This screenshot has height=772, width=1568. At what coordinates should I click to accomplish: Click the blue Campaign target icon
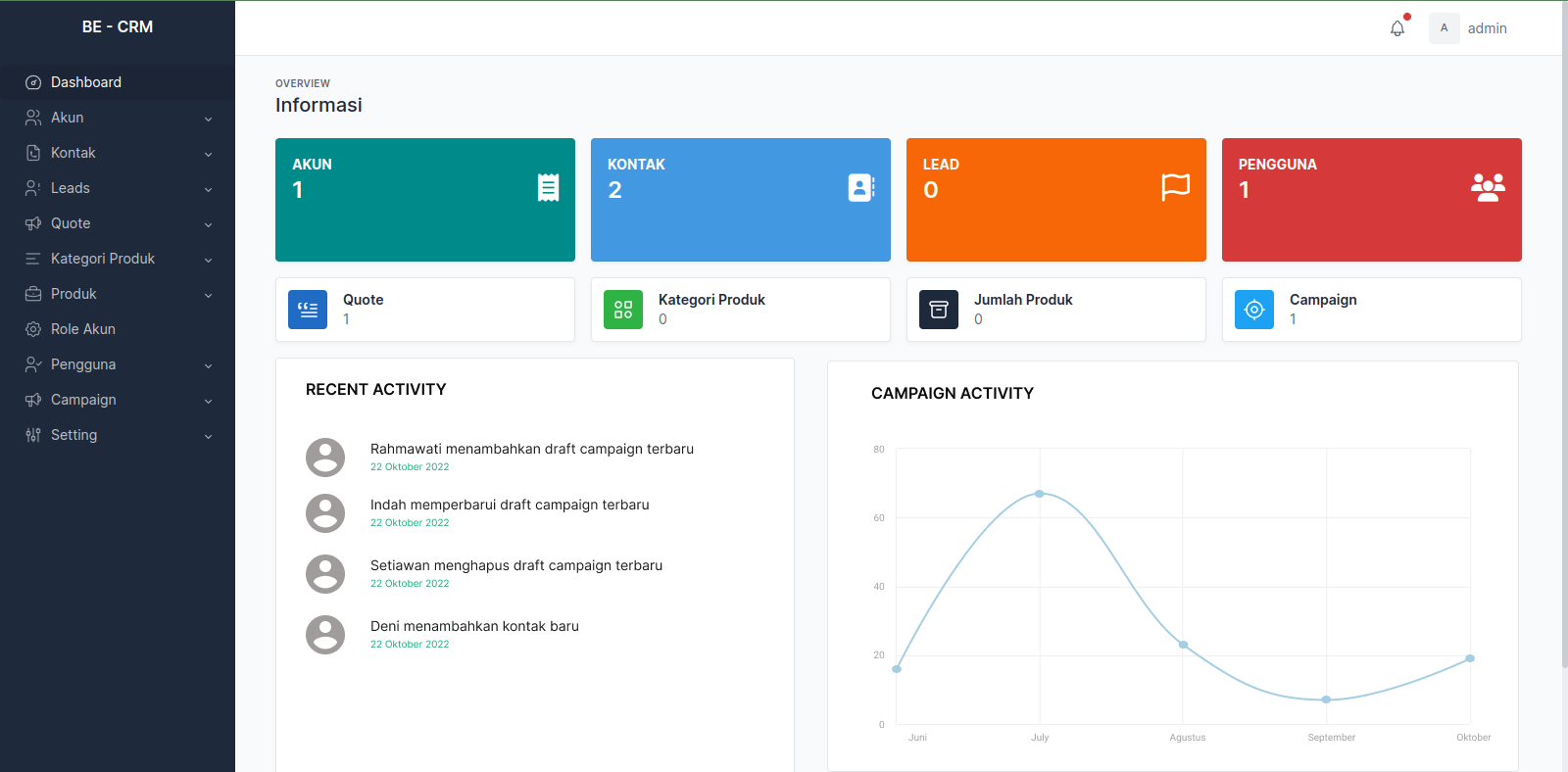click(1254, 310)
